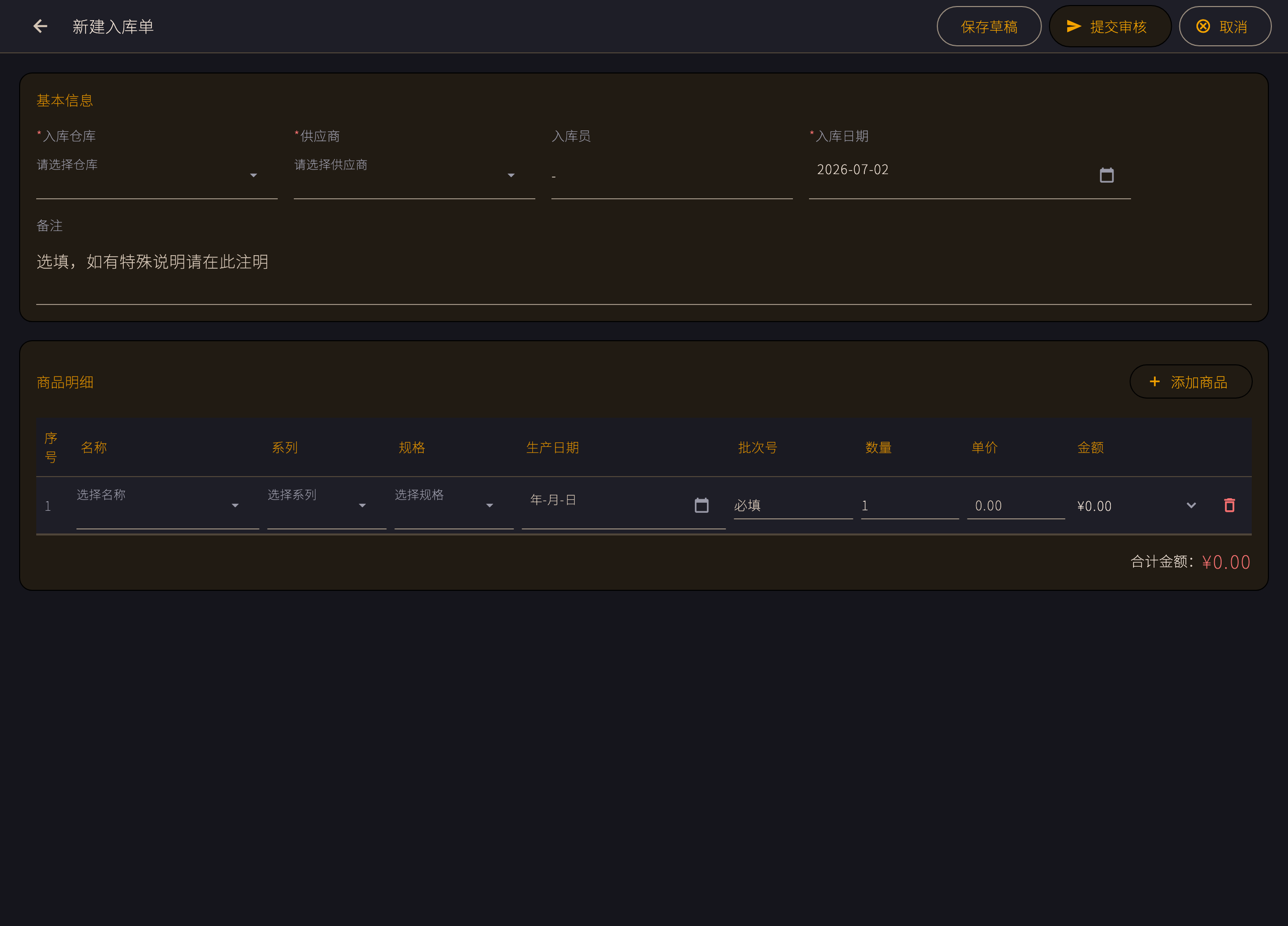Click the 商品明细 section title
This screenshot has width=1288, height=926.
click(x=65, y=382)
